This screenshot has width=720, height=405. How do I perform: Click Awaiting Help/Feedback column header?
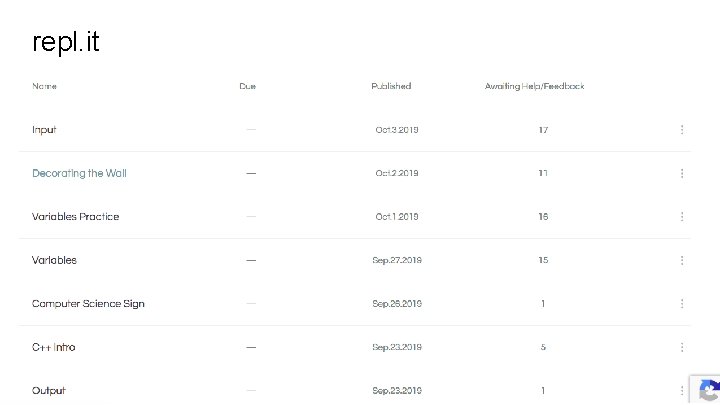[x=534, y=86]
